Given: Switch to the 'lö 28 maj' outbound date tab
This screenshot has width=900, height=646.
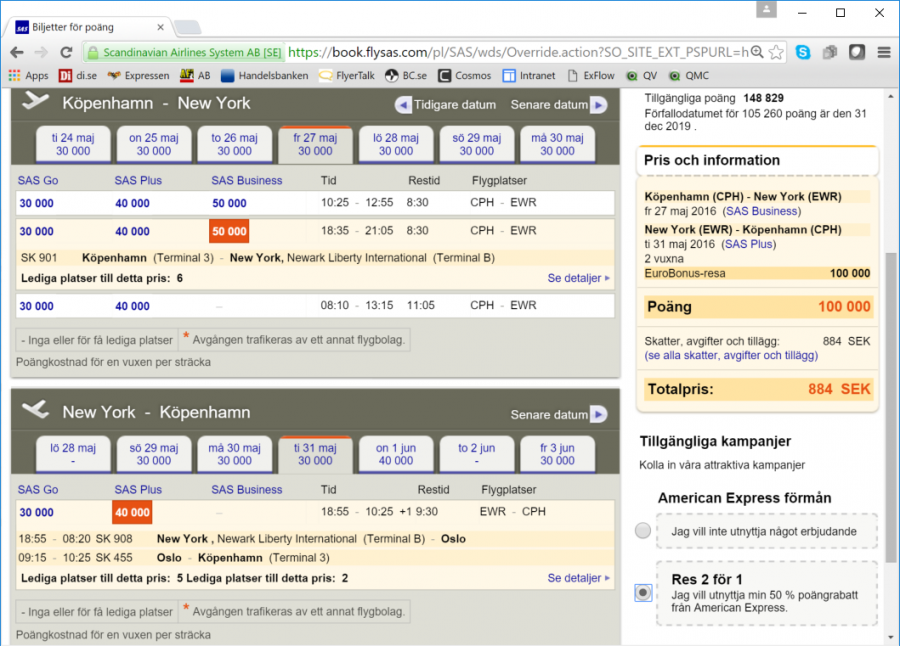Looking at the screenshot, I should coord(396,145).
